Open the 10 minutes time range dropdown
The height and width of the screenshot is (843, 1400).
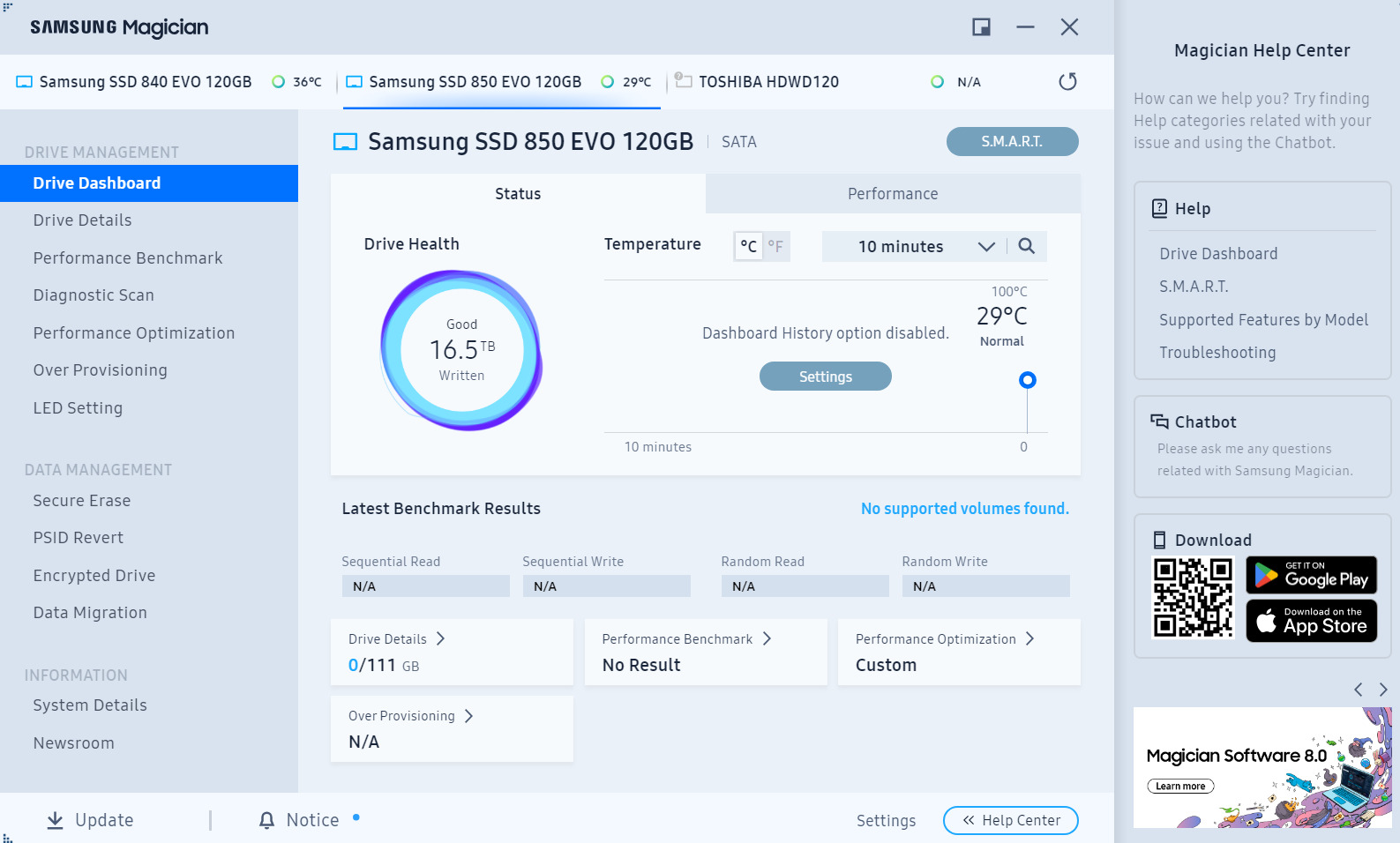[x=914, y=247]
